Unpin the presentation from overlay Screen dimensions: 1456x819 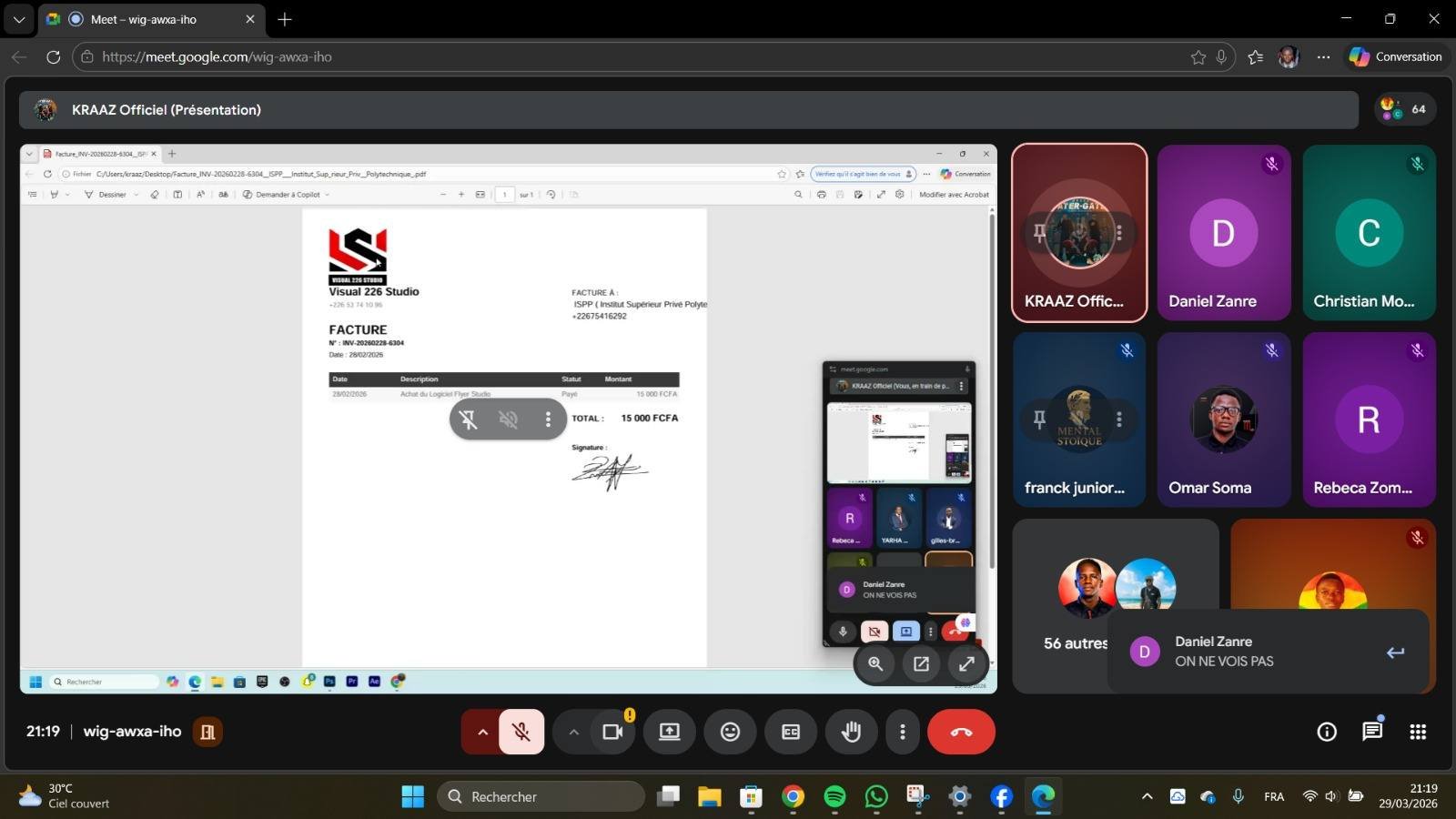[x=468, y=419]
